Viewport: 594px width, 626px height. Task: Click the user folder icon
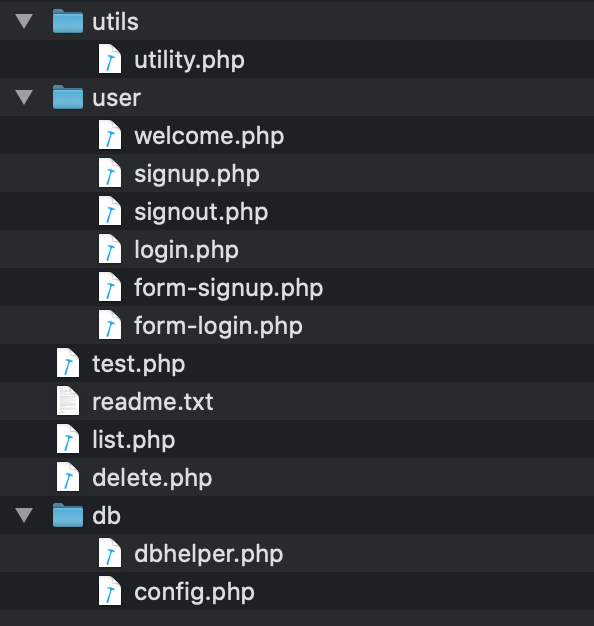68,97
